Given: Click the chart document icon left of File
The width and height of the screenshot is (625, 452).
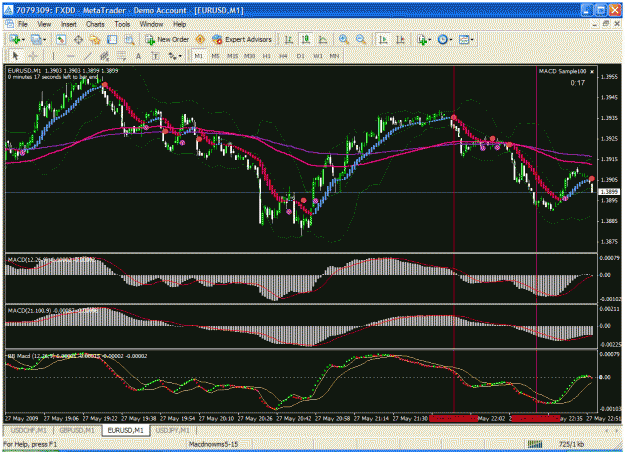Looking at the screenshot, I should pos(9,24).
